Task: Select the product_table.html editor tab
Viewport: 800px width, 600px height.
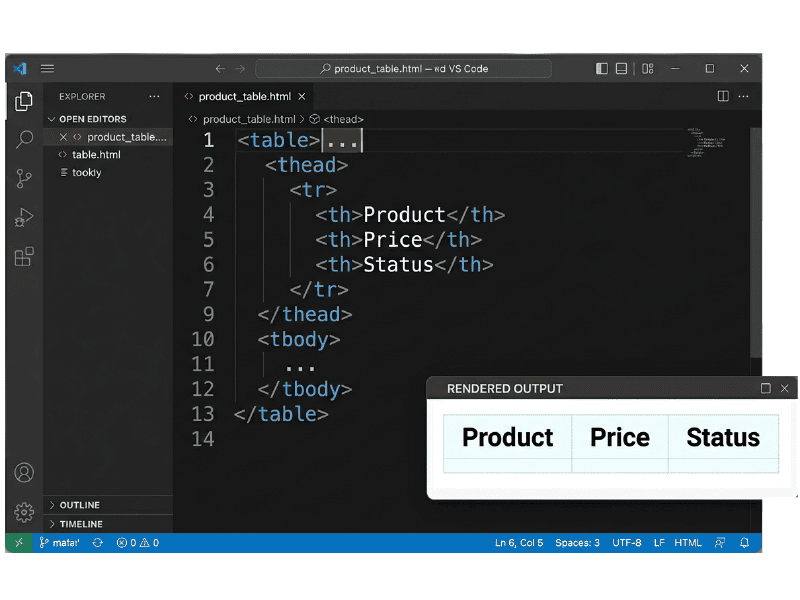Action: click(245, 96)
